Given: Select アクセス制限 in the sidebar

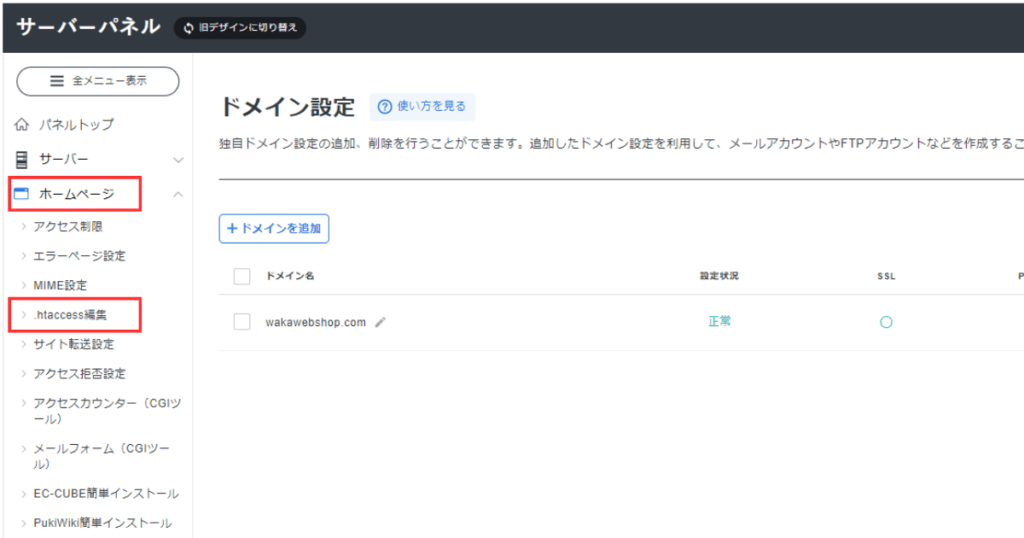Looking at the screenshot, I should pyautogui.click(x=68, y=227).
